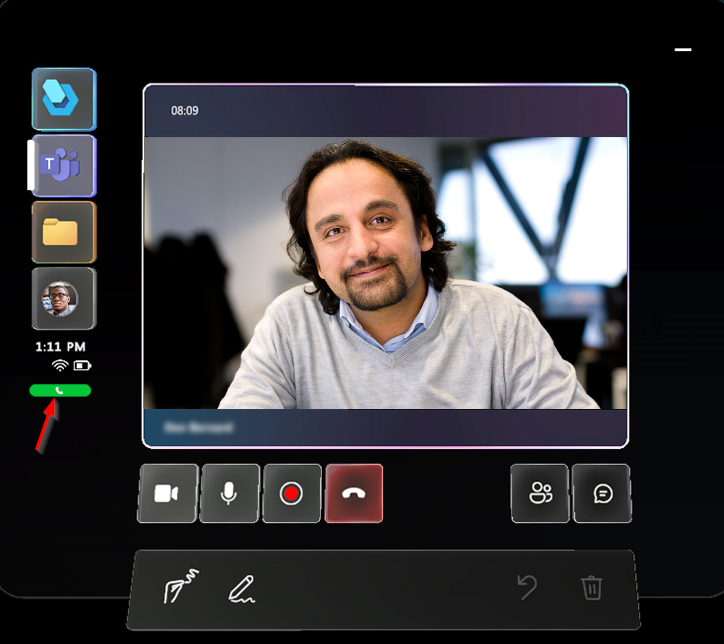This screenshot has width=724, height=644.
Task: Open the call chat panel
Action: click(603, 494)
